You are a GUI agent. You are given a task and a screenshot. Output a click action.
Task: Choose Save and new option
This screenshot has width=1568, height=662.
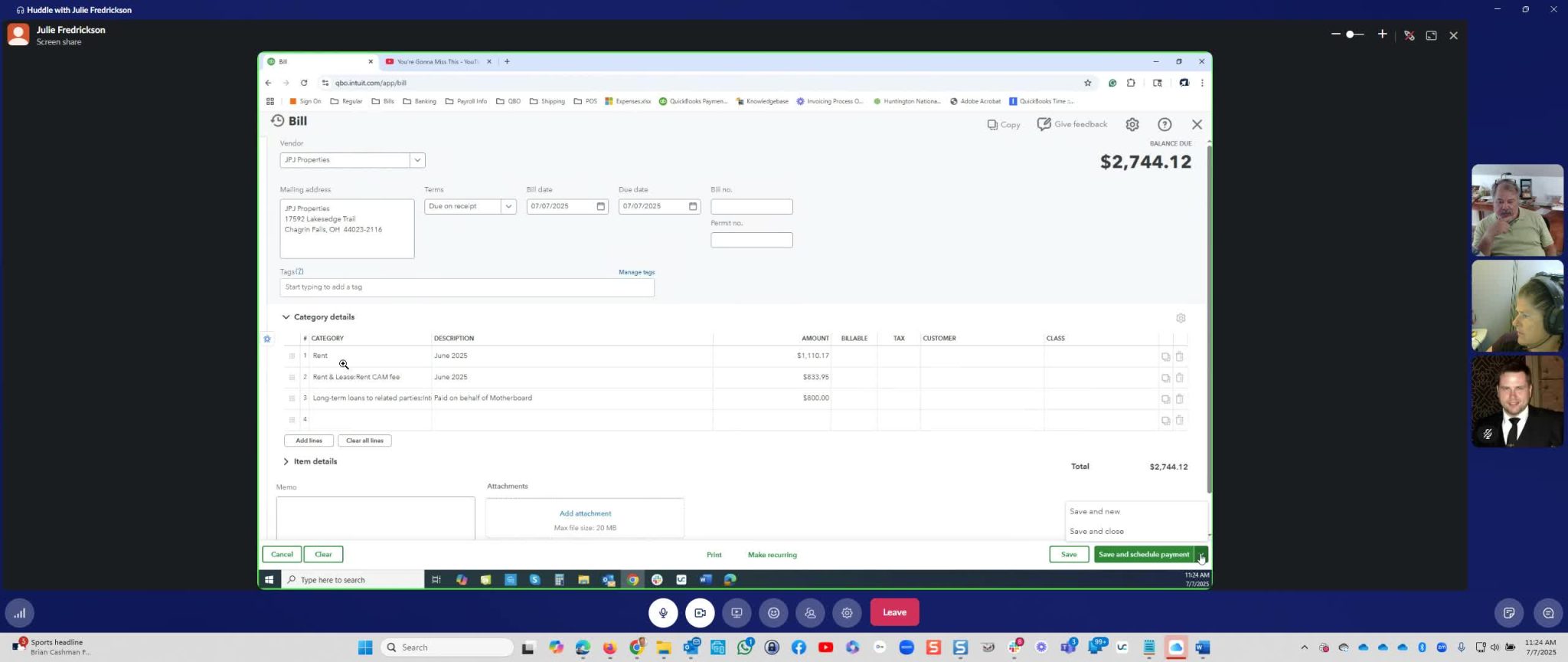tap(1094, 511)
